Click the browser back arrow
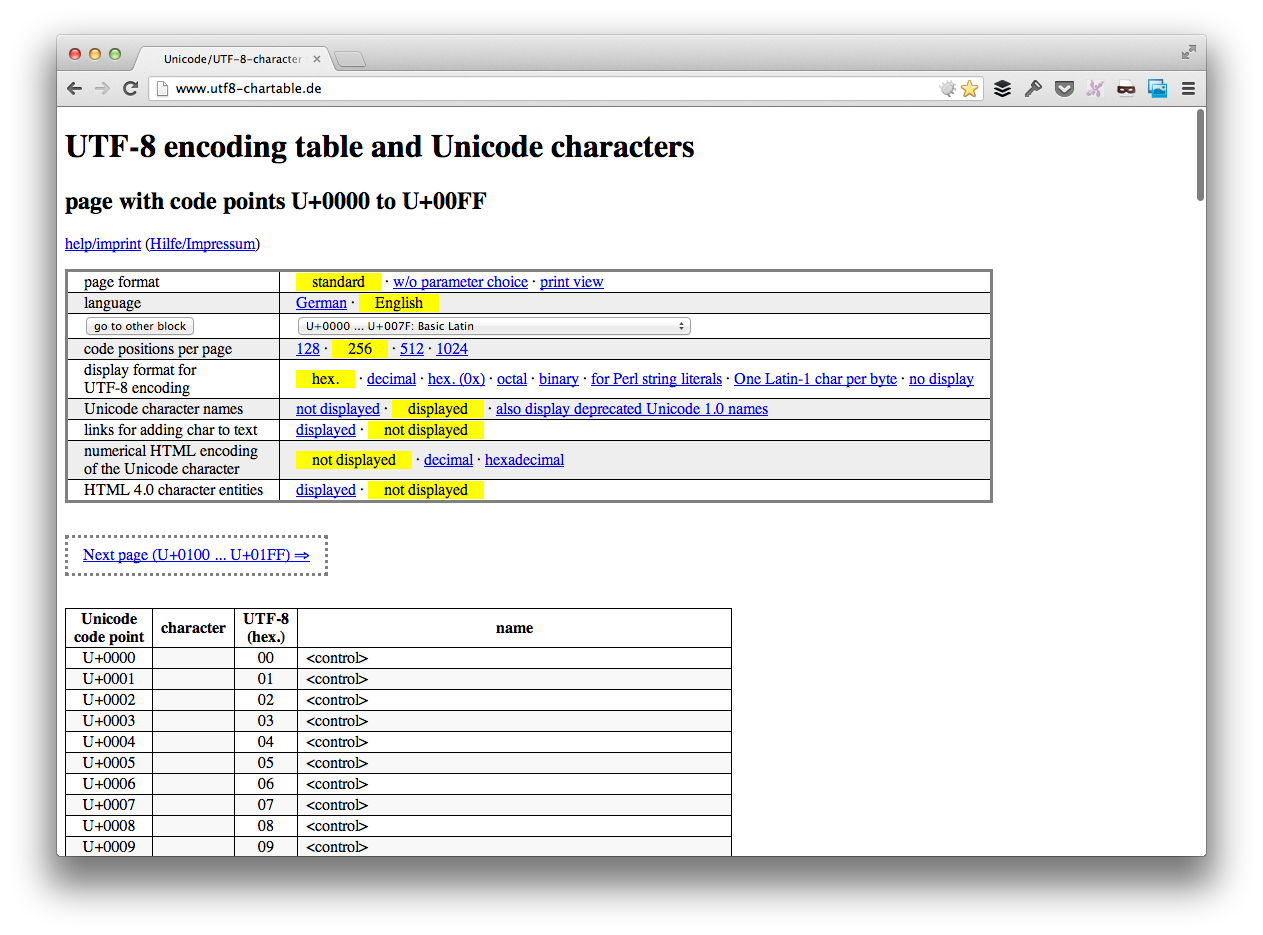This screenshot has height=935, width=1263. pyautogui.click(x=75, y=89)
